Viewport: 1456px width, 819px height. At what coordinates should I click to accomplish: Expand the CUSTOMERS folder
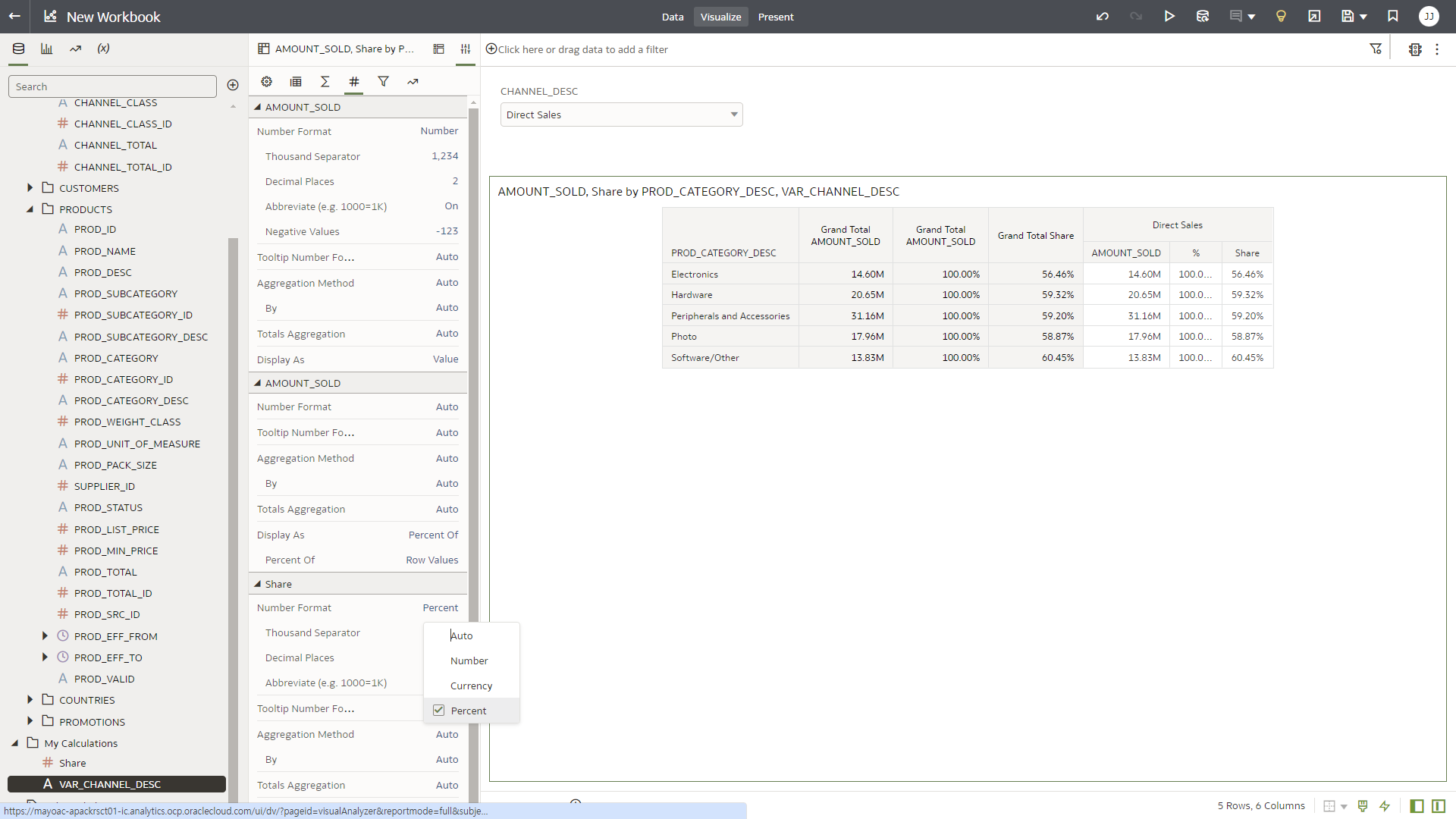pyautogui.click(x=30, y=188)
